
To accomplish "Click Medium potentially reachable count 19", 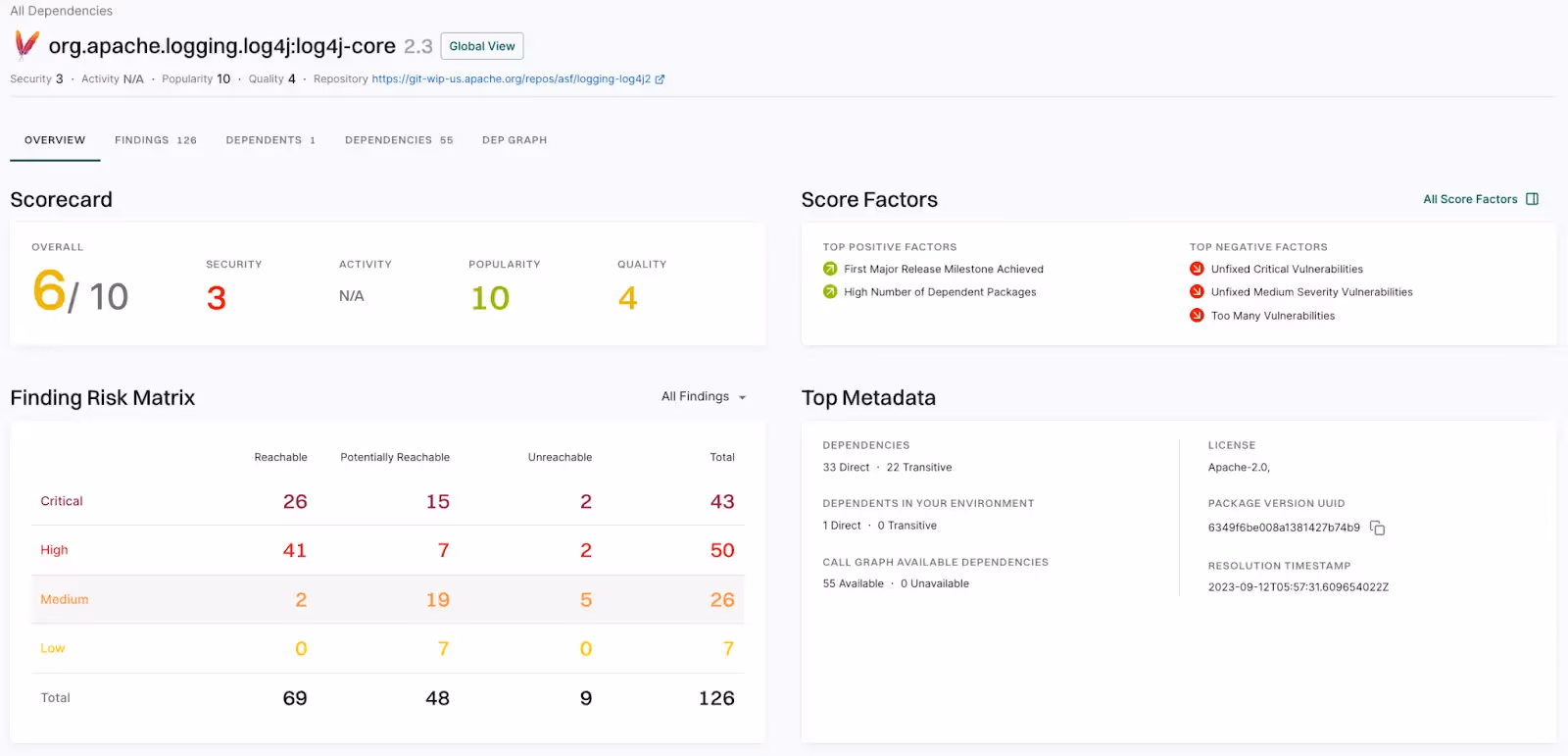I will [x=438, y=599].
